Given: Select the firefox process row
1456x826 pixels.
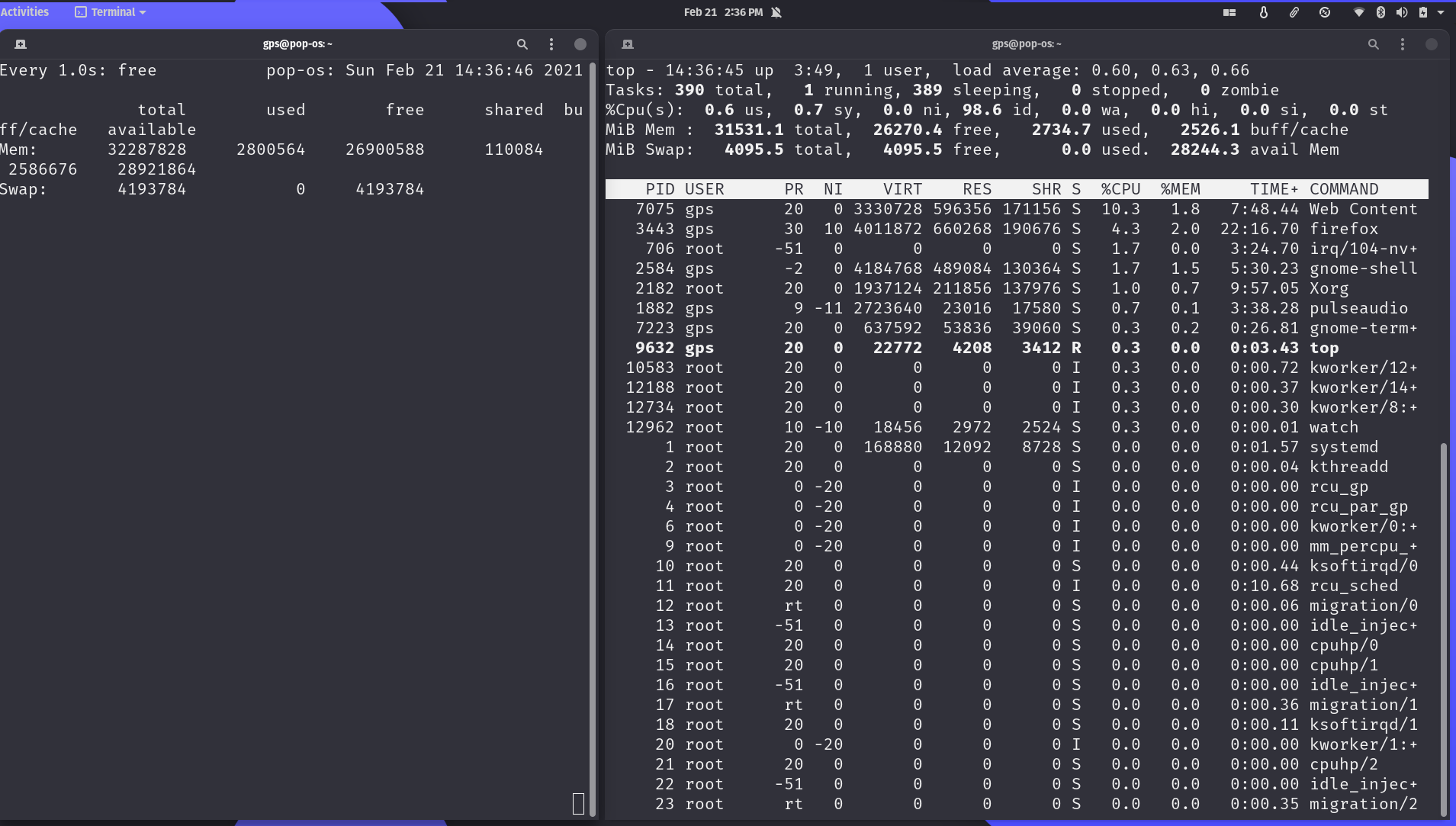Looking at the screenshot, I should click(x=1017, y=229).
